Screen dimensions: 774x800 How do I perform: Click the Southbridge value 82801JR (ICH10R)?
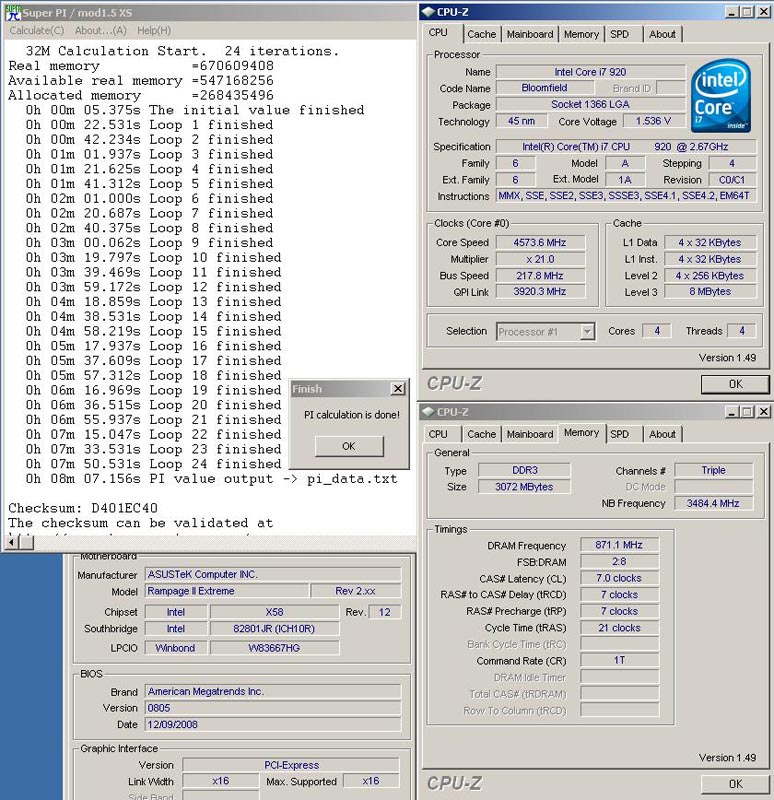[274, 629]
